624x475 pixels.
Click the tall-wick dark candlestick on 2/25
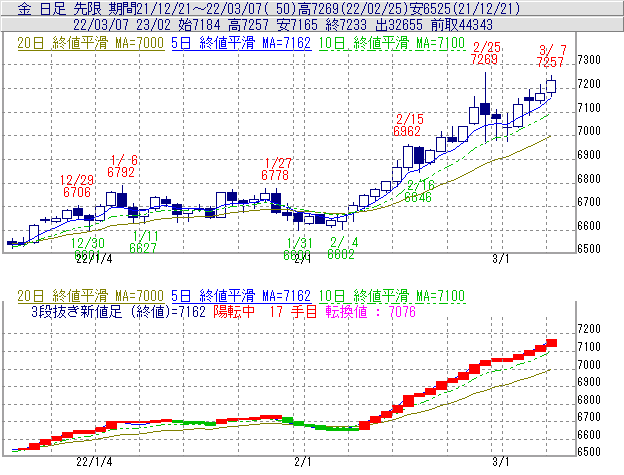(485, 108)
